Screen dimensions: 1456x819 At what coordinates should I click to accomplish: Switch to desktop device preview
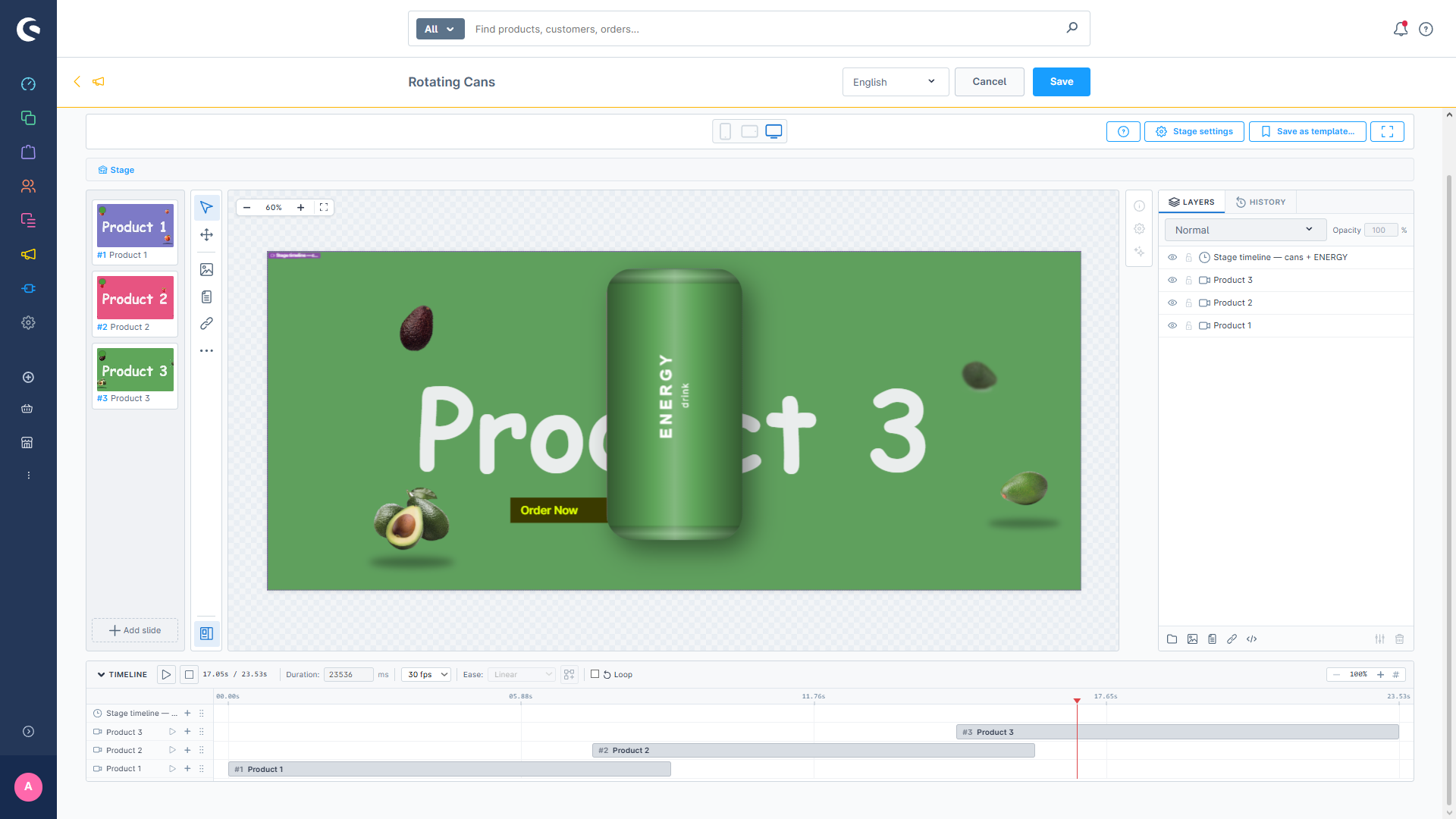[x=773, y=131]
